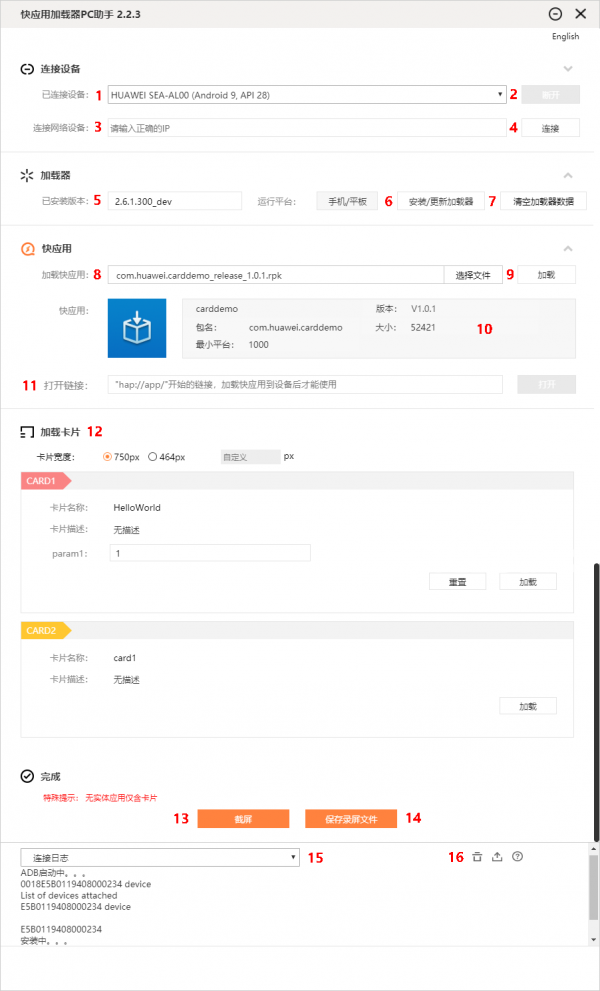Screen dimensions: 600x991
Task: Click the 连接 connect button
Action: 551,128
